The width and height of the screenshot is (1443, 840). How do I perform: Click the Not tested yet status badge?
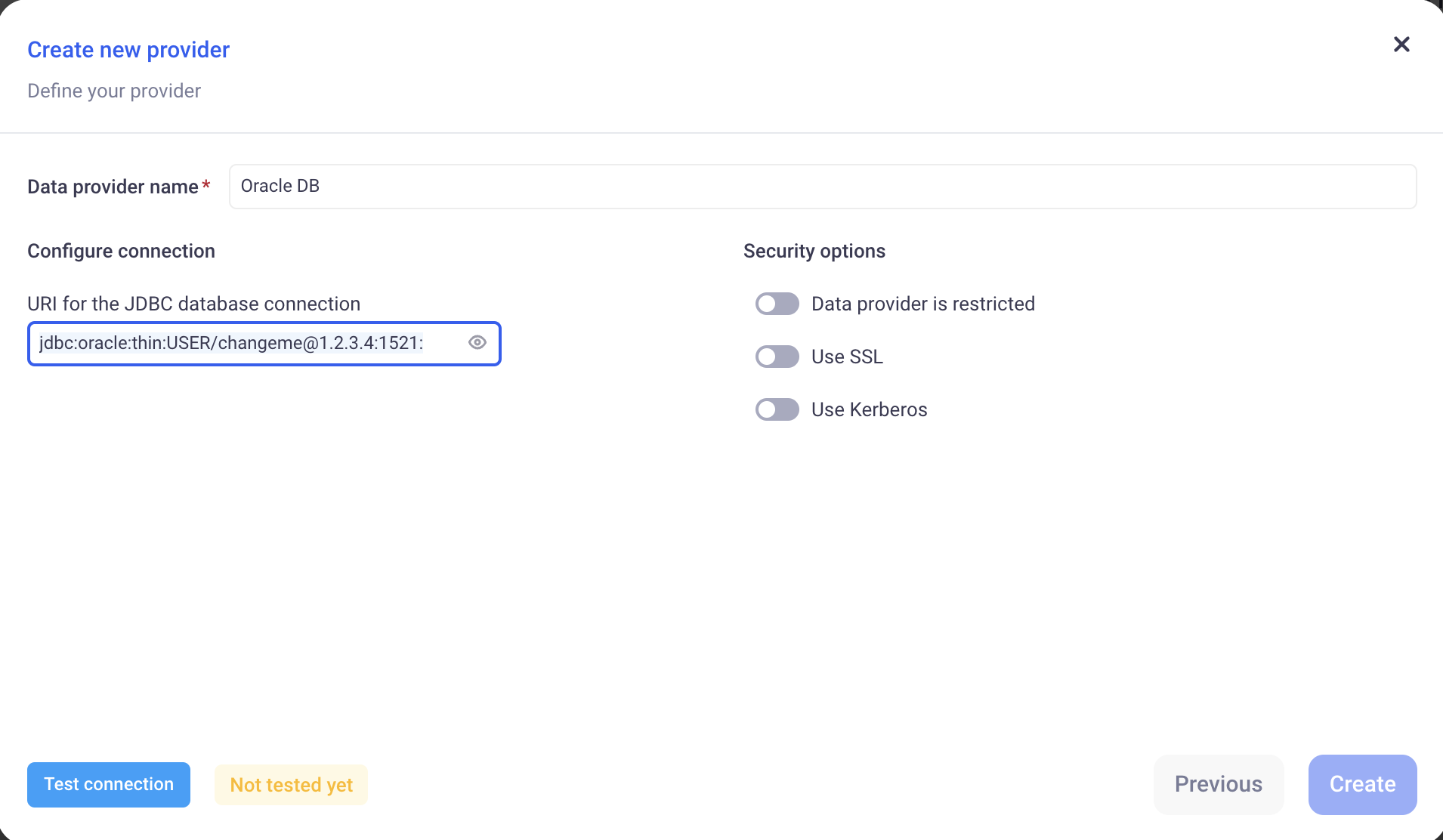[x=291, y=785]
